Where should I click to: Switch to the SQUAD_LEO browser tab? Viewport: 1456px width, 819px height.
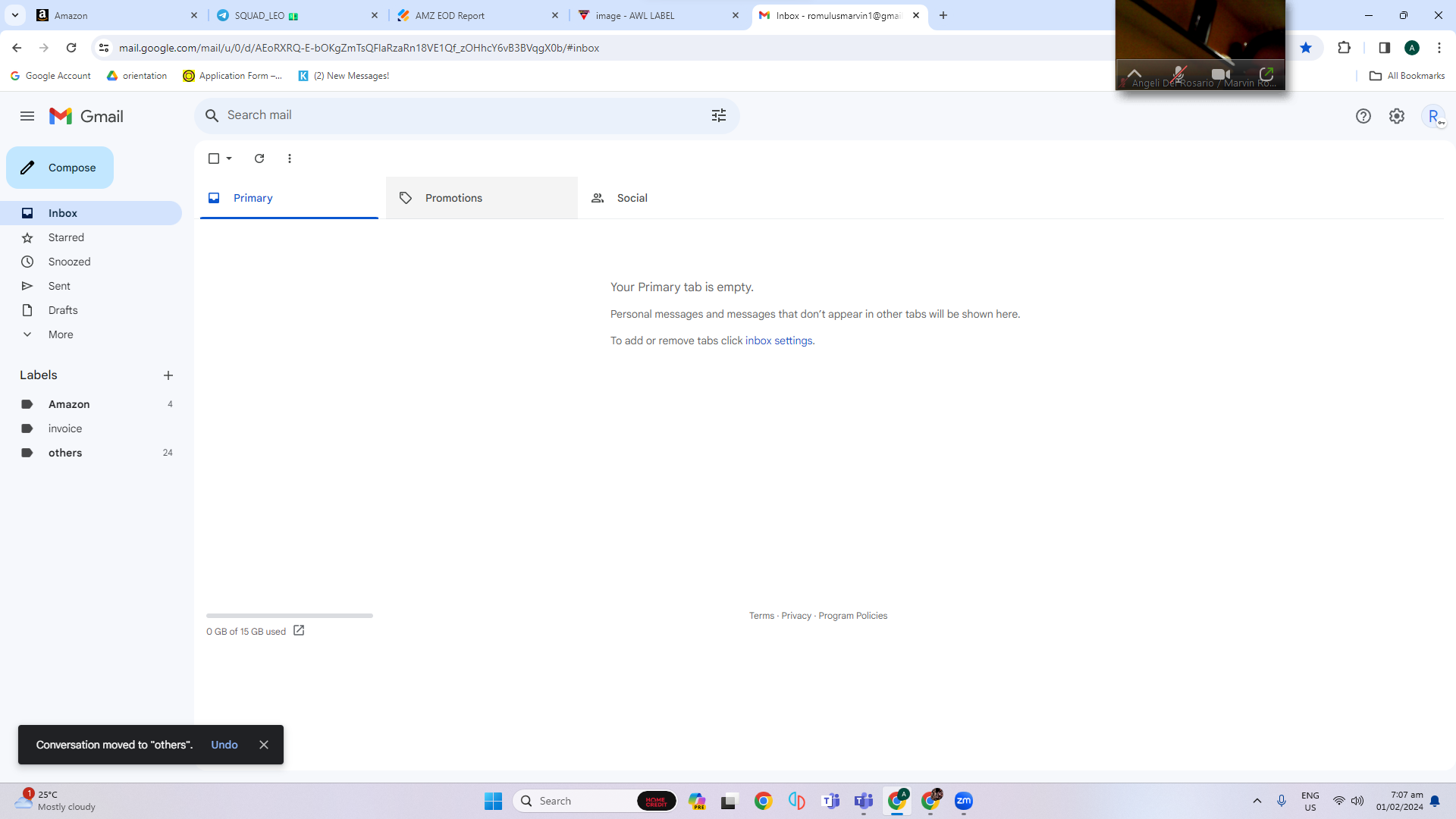coord(298,15)
